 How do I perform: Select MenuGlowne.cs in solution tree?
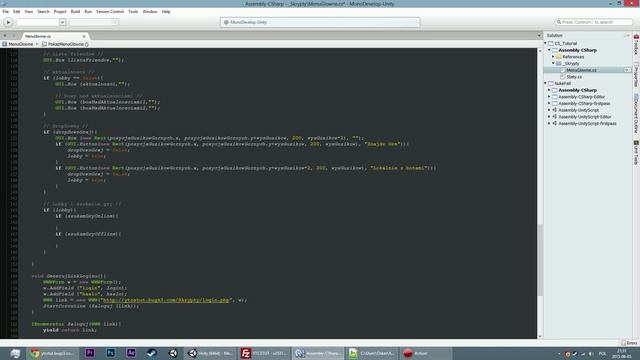pyautogui.click(x=581, y=70)
